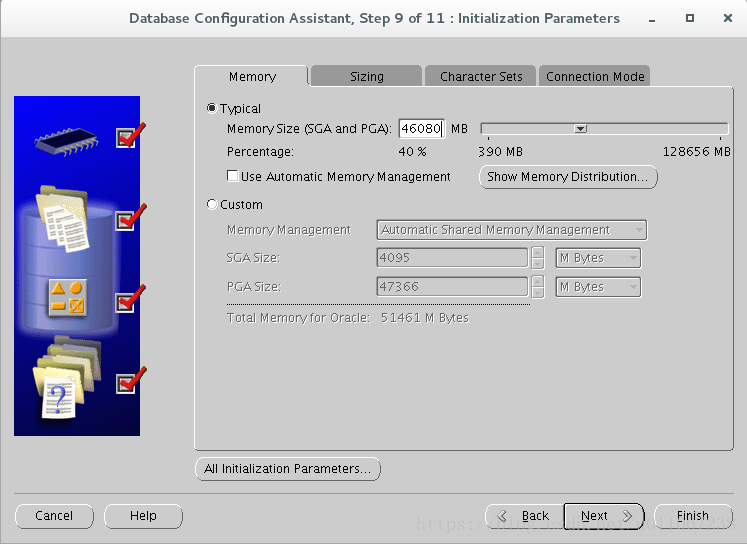Click the memory chip icon in sidebar

point(66,141)
